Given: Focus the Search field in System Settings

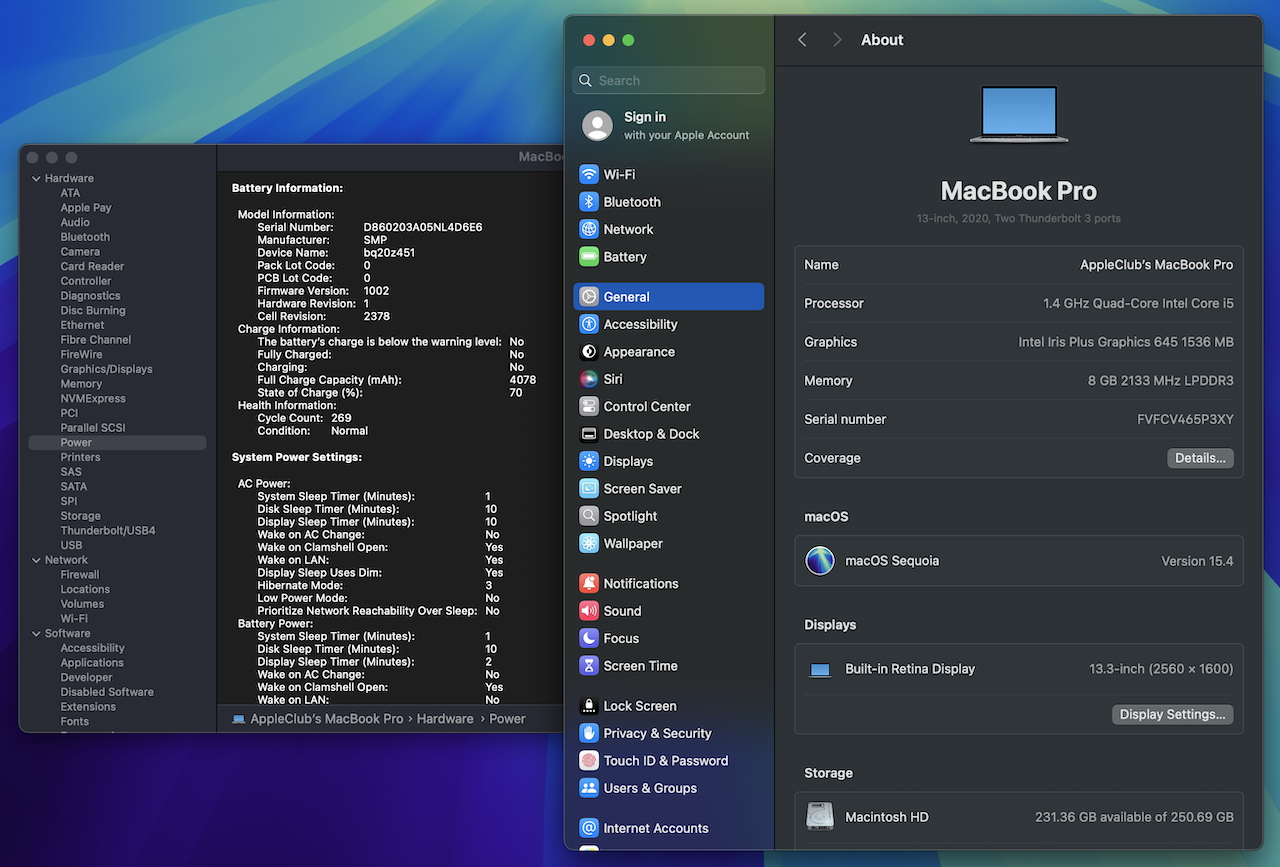Looking at the screenshot, I should [669, 81].
